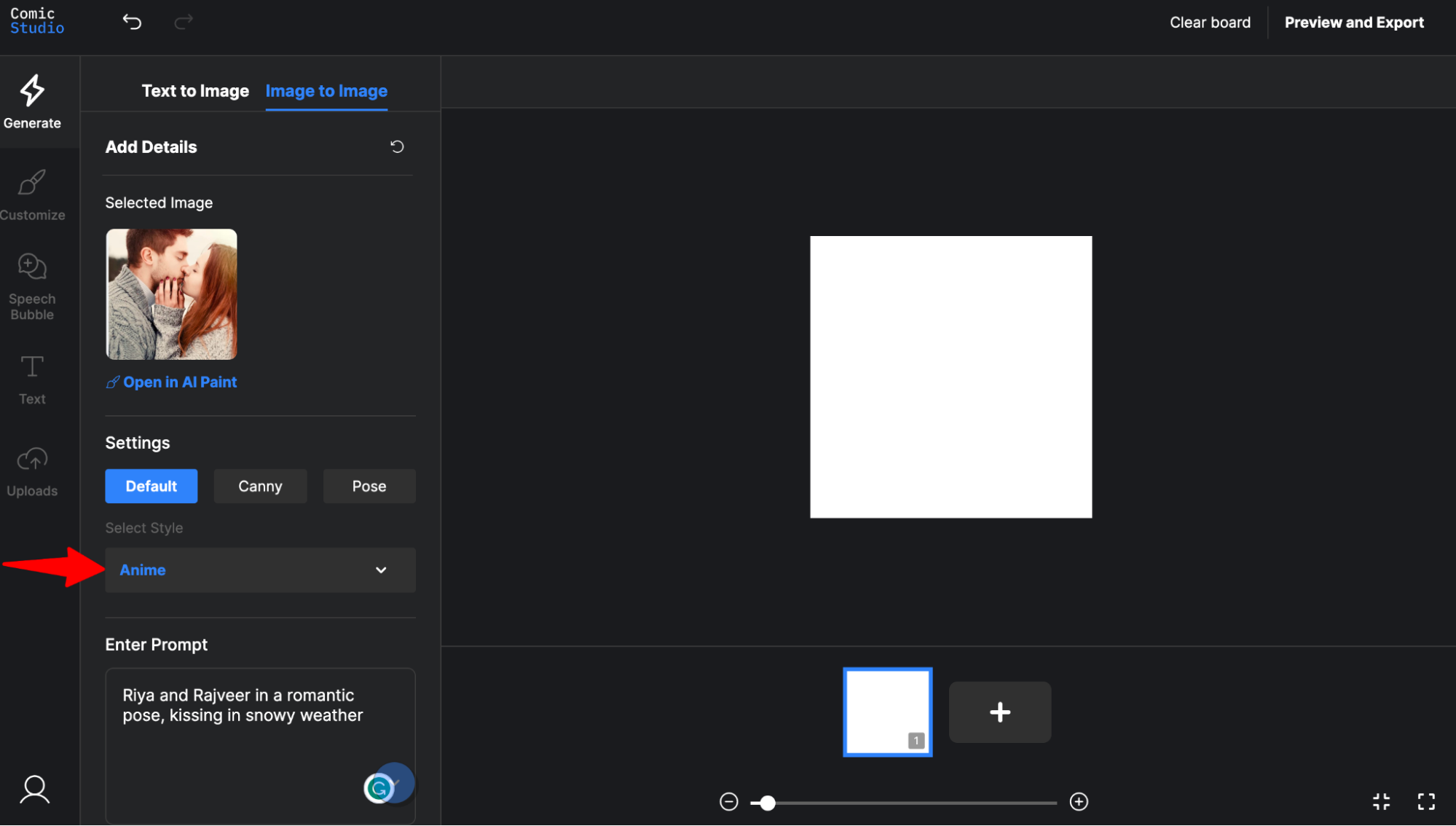Open the user account profile icon
Screen dimensions: 1456x826
tap(34, 790)
